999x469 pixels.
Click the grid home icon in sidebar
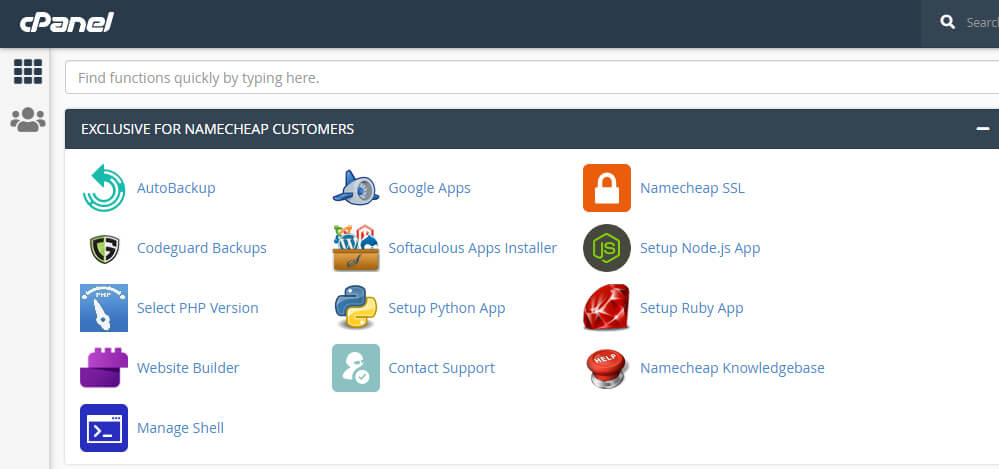(28, 71)
